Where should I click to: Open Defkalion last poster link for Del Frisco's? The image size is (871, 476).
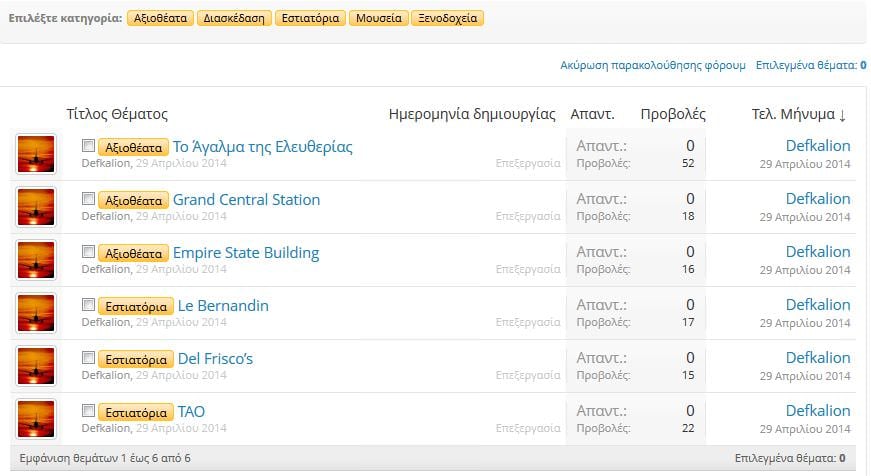[817, 358]
